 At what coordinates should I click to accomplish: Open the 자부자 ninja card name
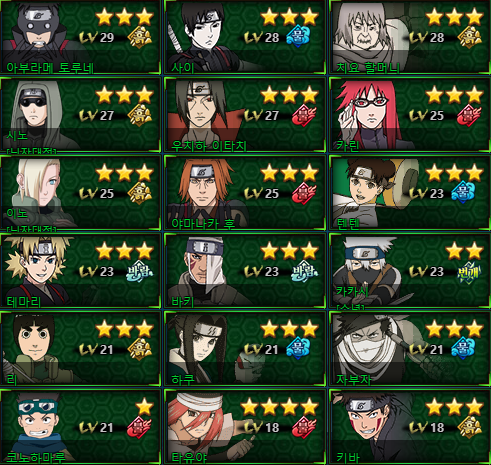pyautogui.click(x=354, y=379)
